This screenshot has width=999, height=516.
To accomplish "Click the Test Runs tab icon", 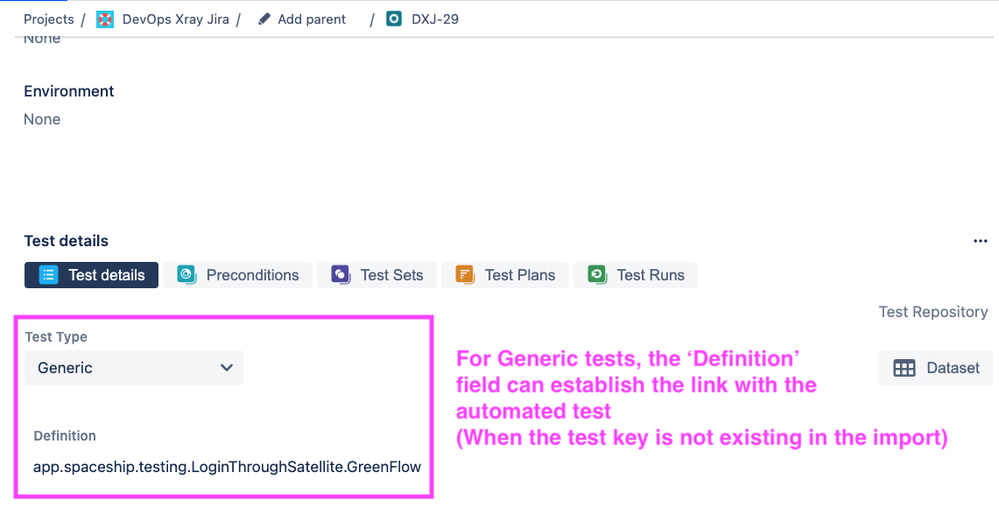I will pyautogui.click(x=597, y=275).
